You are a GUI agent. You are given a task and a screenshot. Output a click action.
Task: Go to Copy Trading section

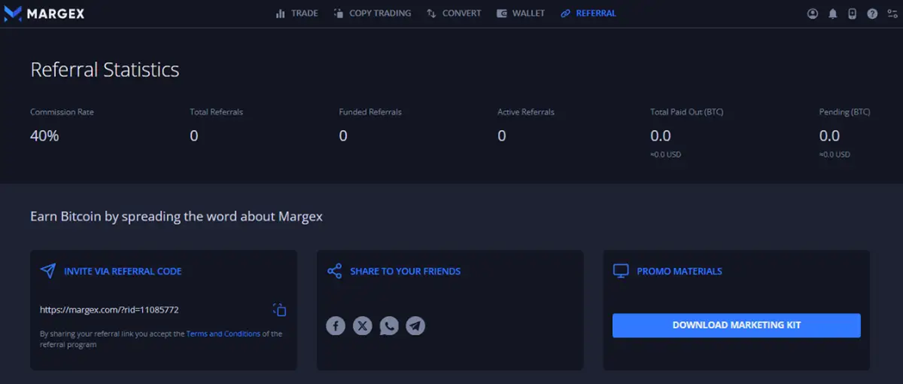[x=373, y=13]
